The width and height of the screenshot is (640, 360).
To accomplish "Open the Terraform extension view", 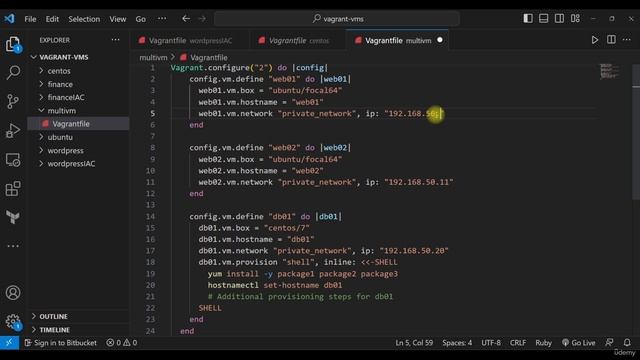I will (13, 217).
